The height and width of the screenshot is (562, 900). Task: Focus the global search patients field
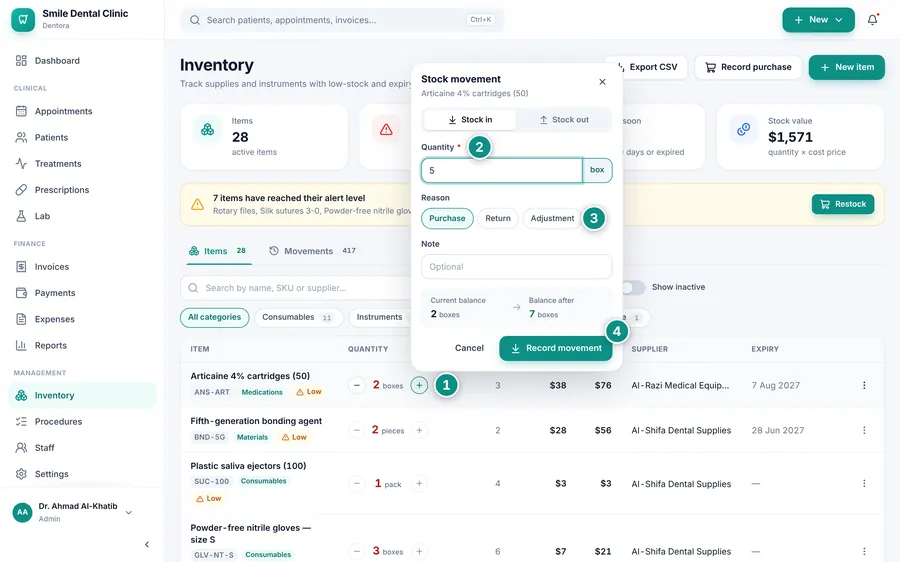click(342, 20)
